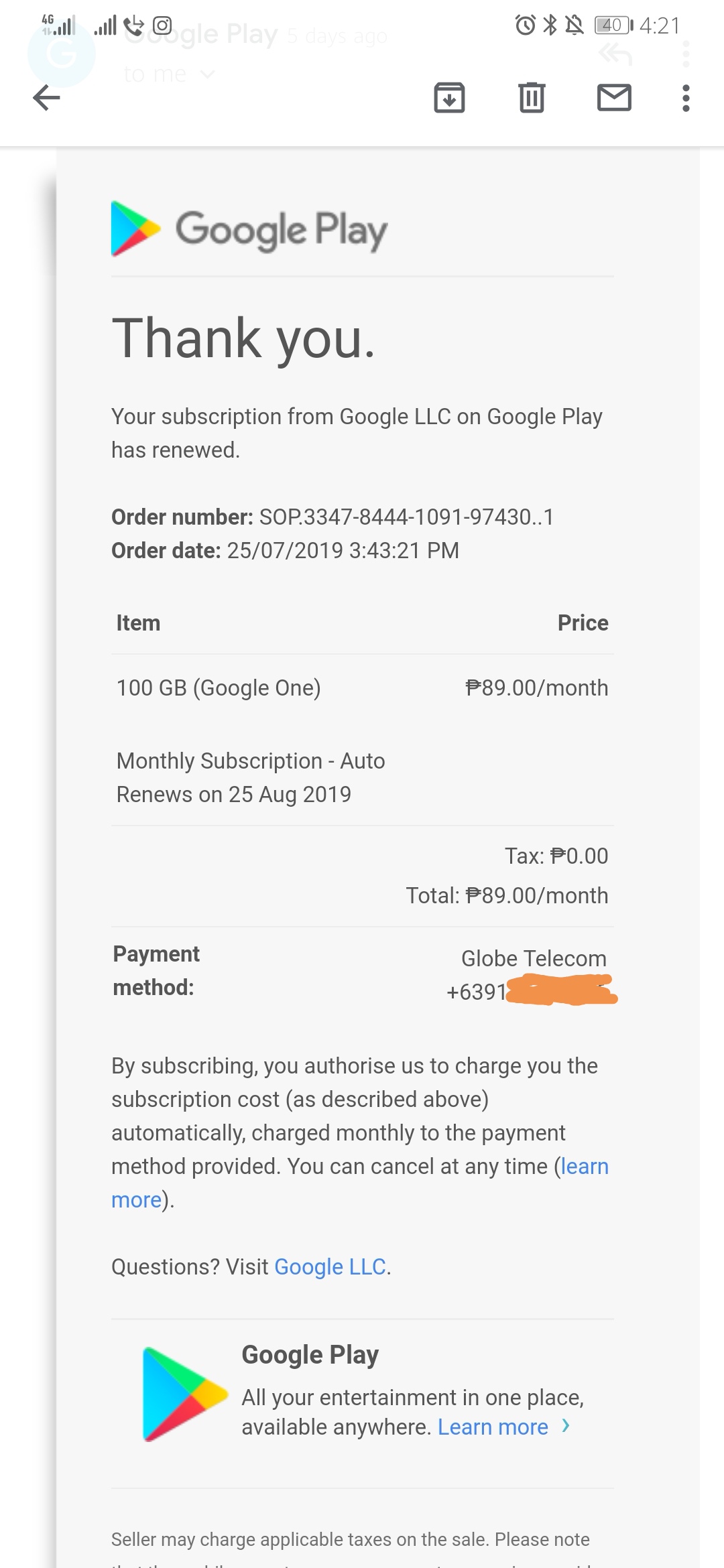
Task: Open 'Learn more' about Google Play entertainment
Action: pos(493,1427)
